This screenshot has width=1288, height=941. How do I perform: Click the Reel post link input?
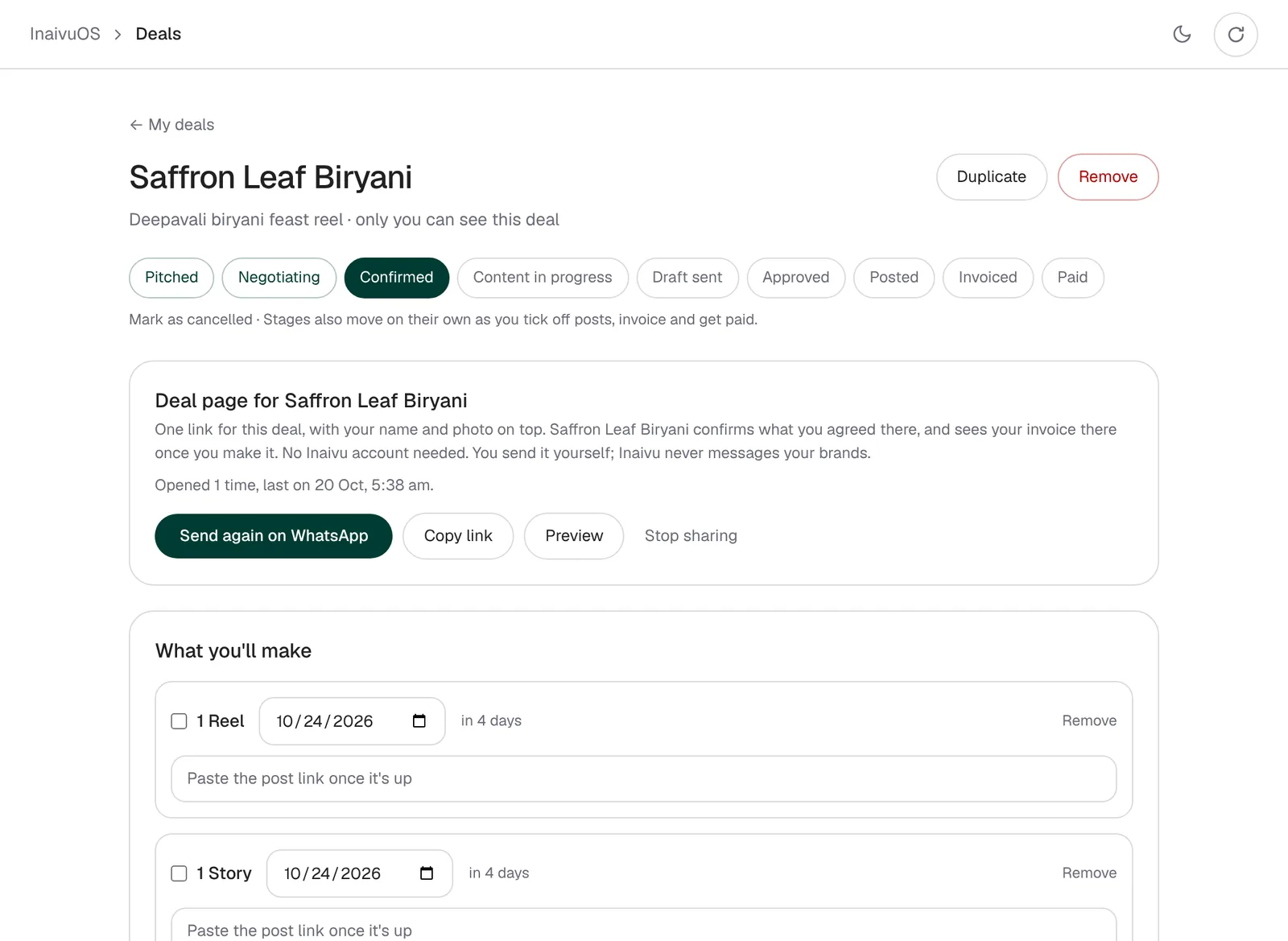point(644,778)
